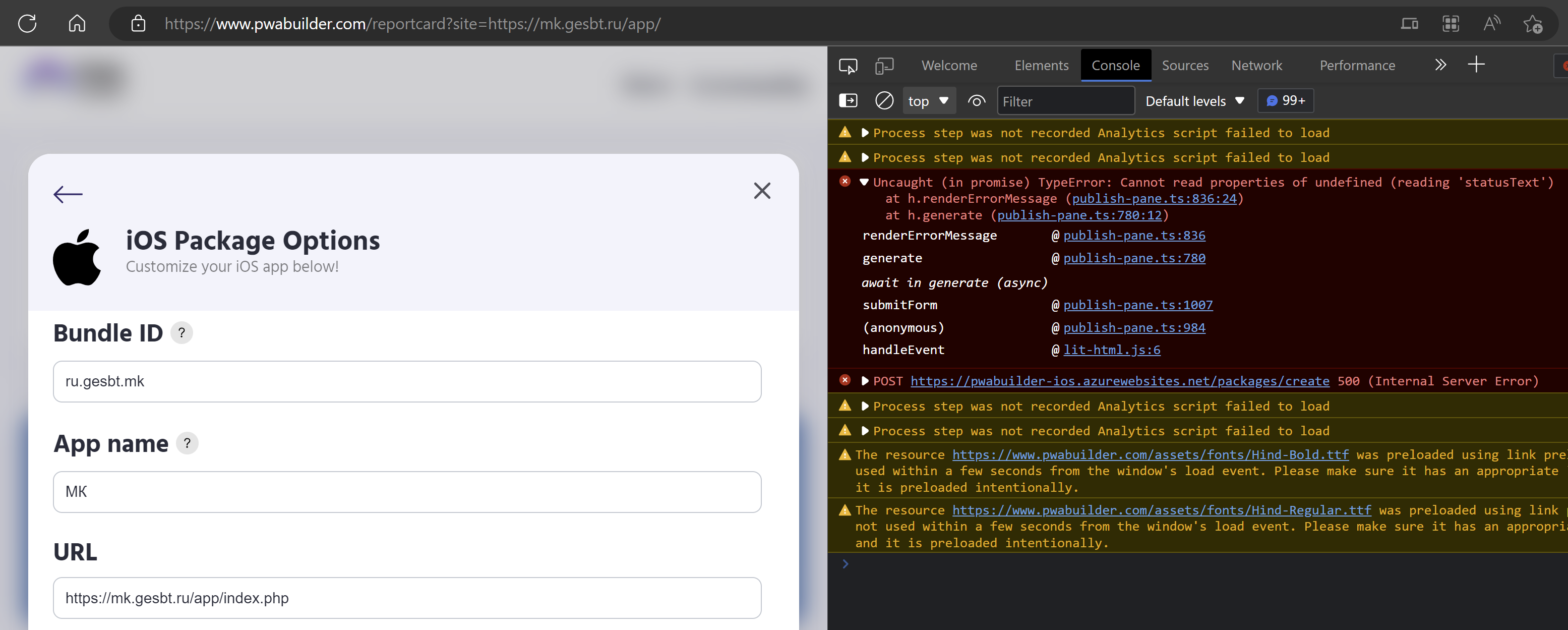Expand the POST 500 error entry

click(864, 381)
